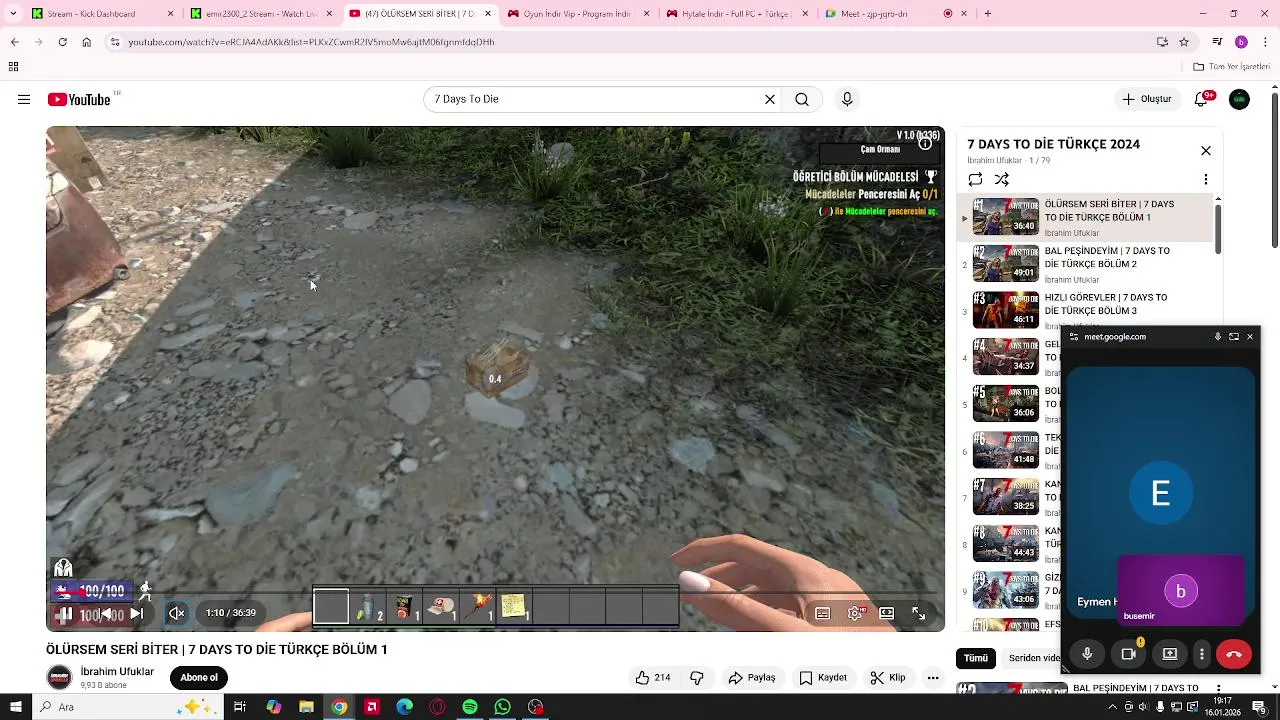The image size is (1280, 720).
Task: Click the Paylaş share button
Action: [752, 678]
